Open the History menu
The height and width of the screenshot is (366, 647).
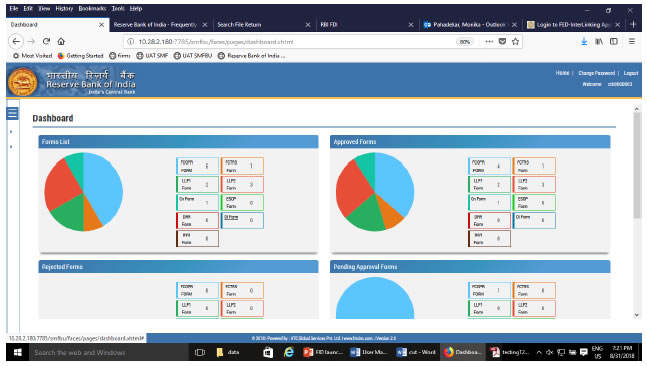[x=64, y=8]
